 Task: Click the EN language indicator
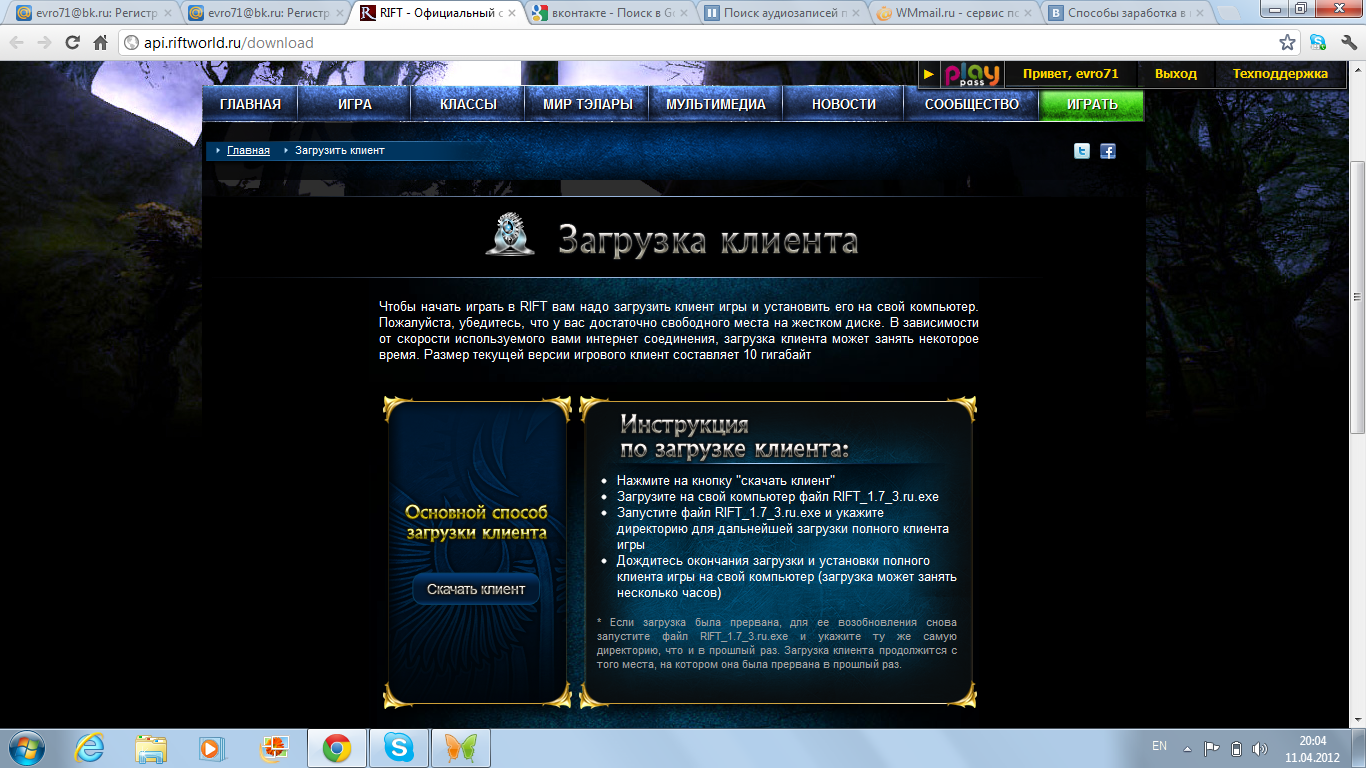(x=1159, y=746)
